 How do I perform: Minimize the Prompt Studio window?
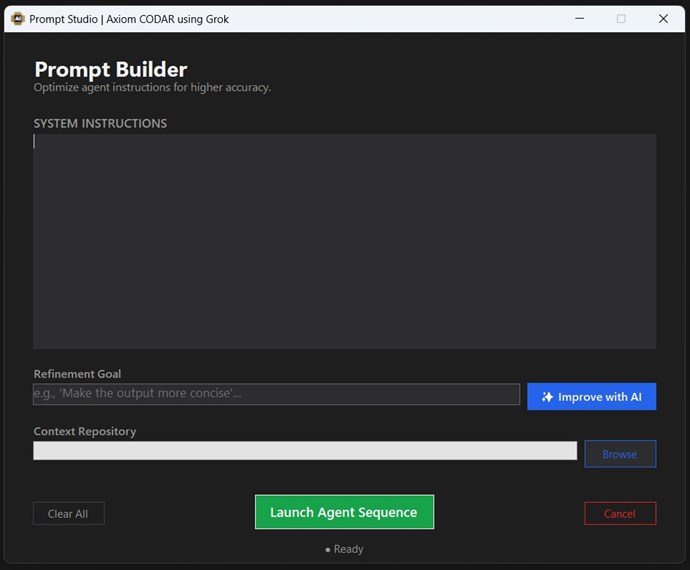click(x=578, y=19)
